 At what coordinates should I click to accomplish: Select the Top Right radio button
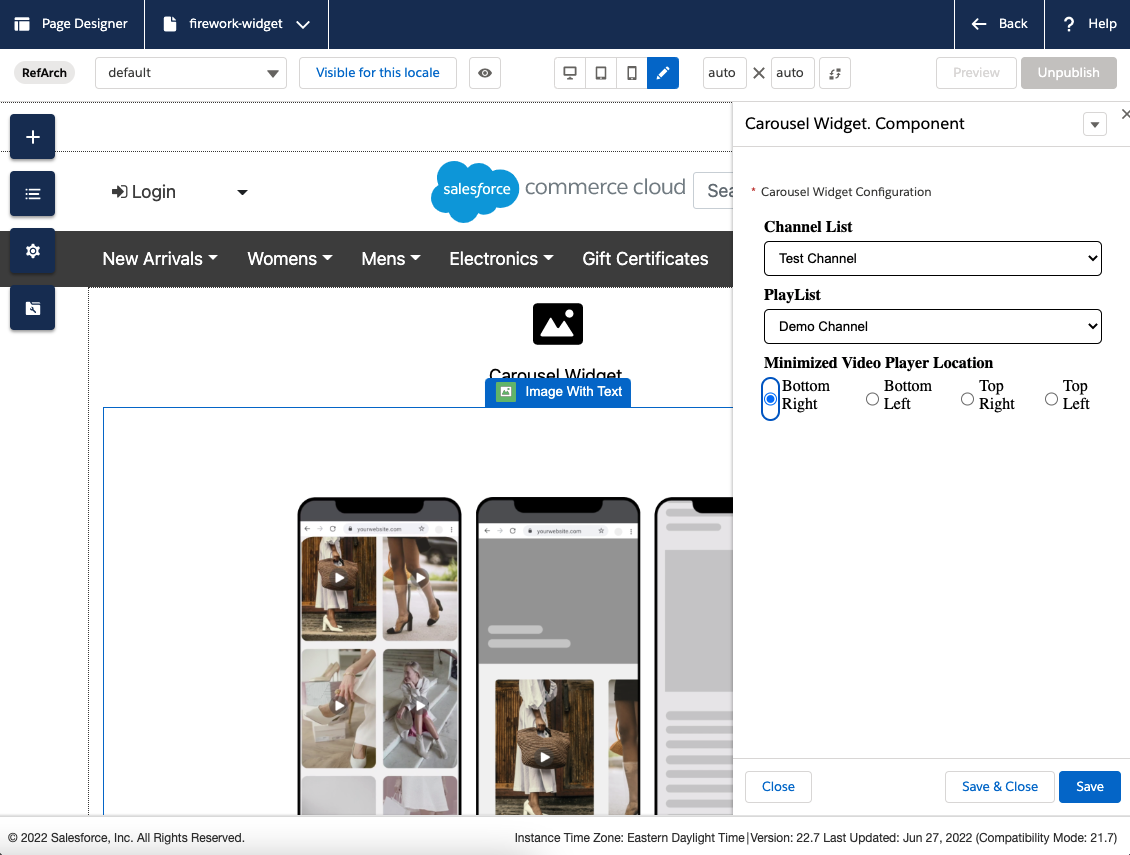(x=967, y=399)
